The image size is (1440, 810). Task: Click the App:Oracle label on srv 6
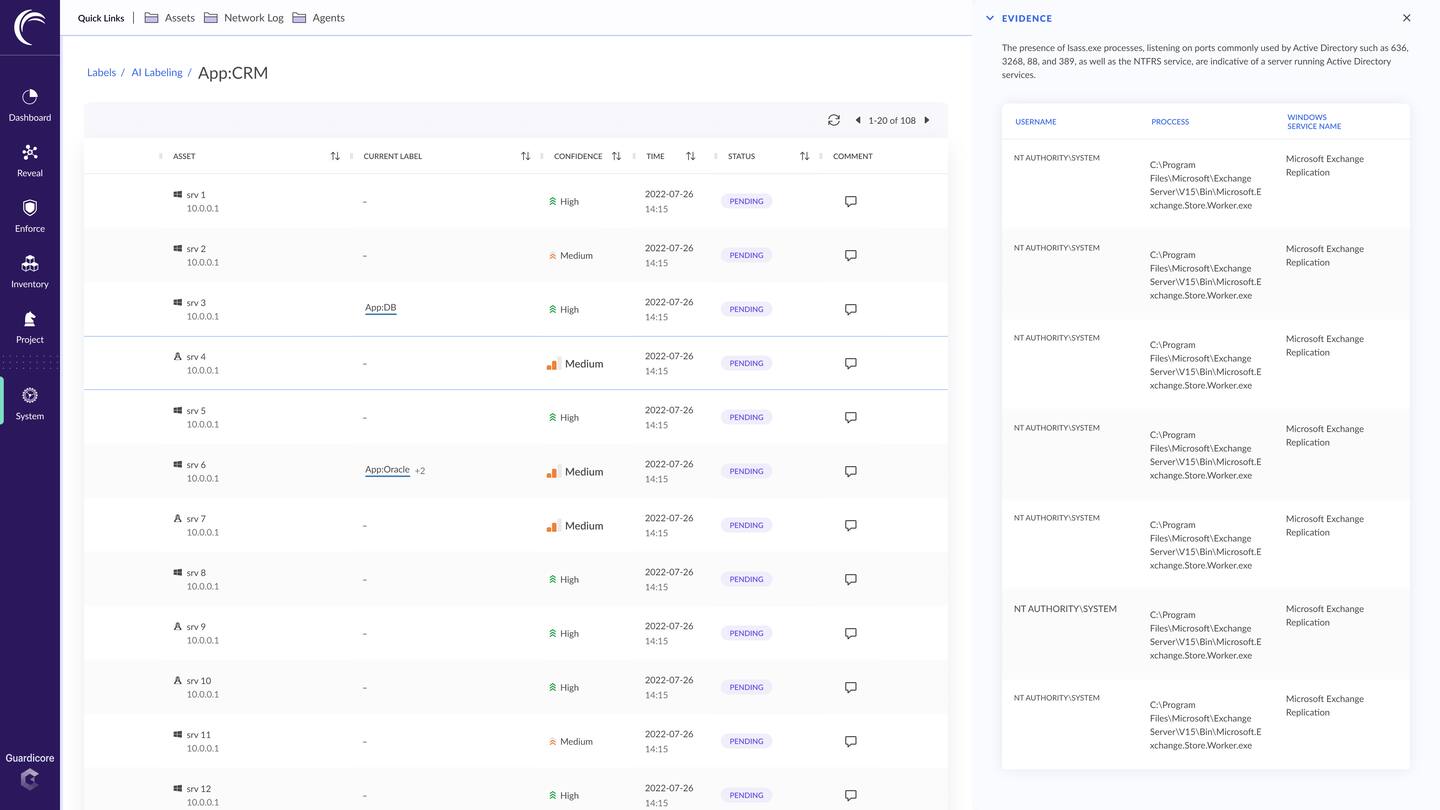click(x=387, y=470)
